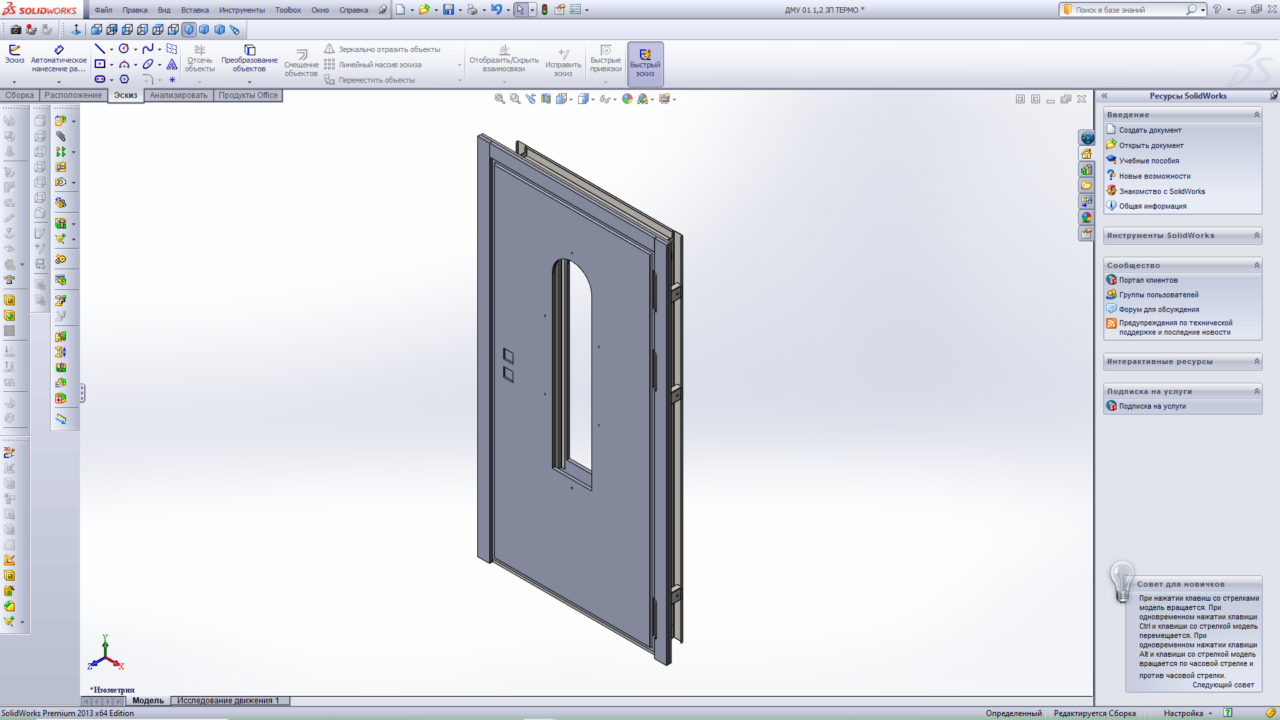The image size is (1280, 720).
Task: Click the Создать документ link
Action: pos(1150,130)
